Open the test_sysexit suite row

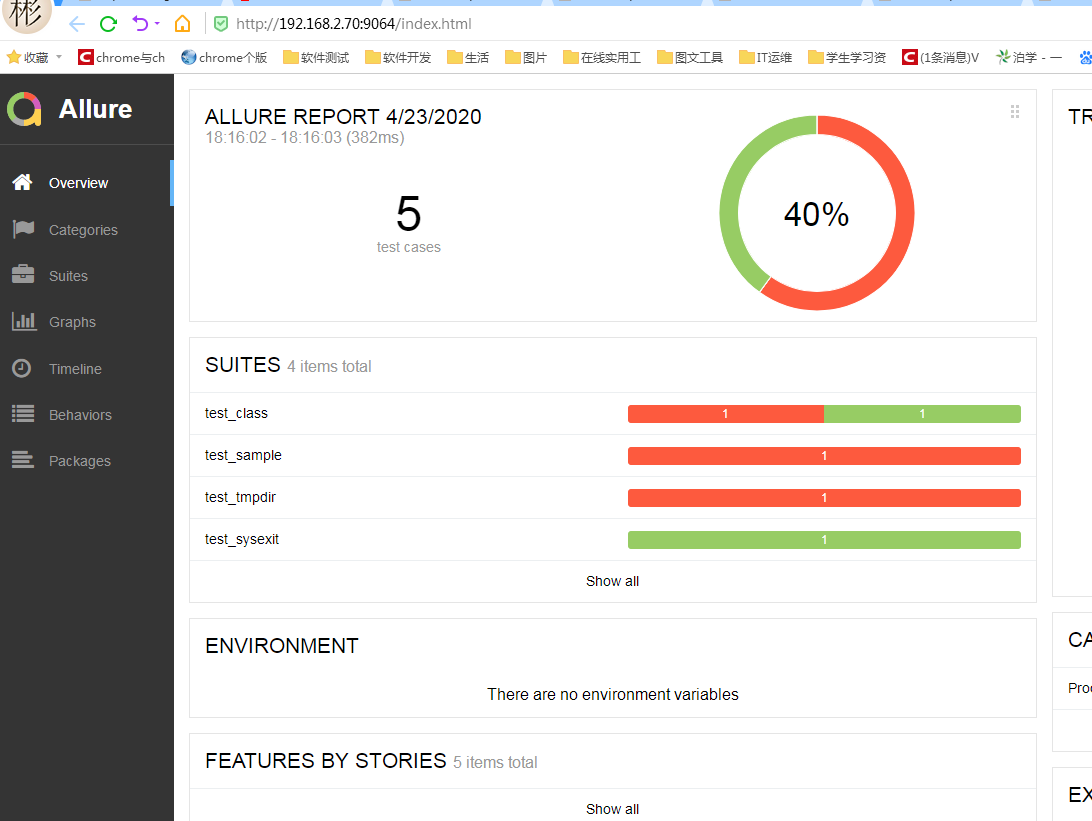[x=613, y=540]
